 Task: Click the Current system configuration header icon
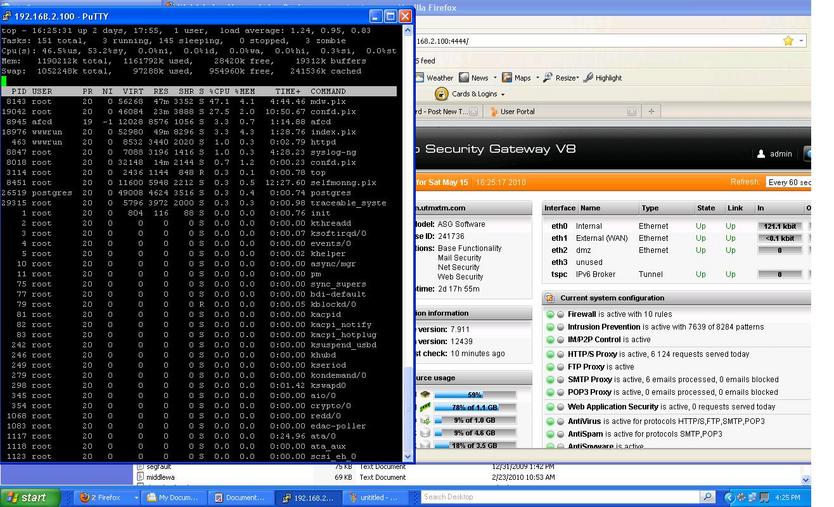549,298
